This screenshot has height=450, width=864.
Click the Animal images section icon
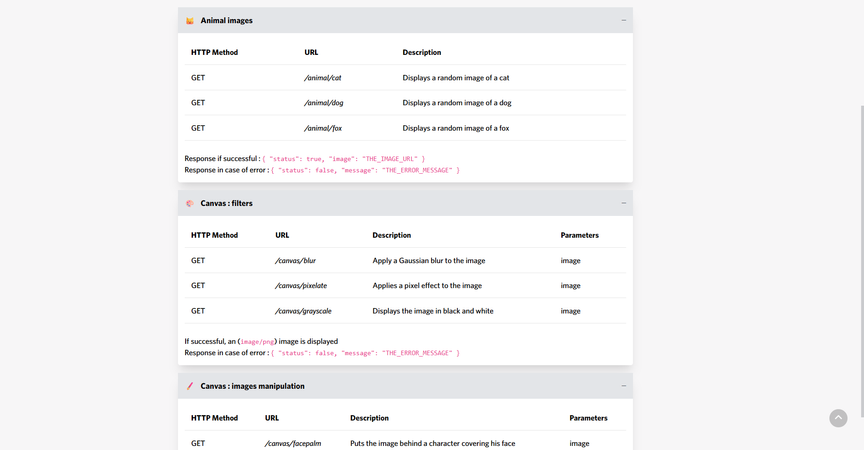point(190,20)
